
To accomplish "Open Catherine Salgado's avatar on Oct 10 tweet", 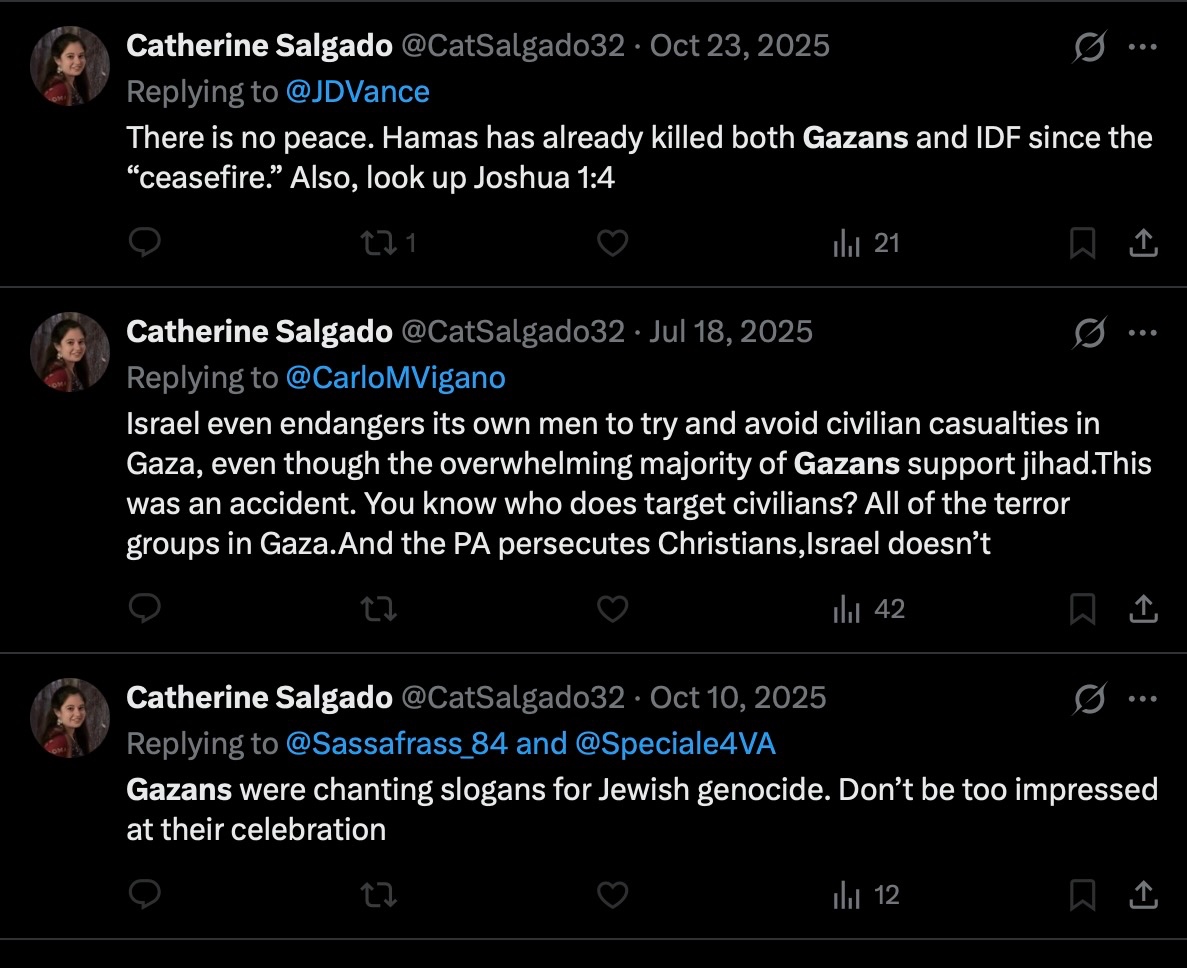I will (x=70, y=717).
